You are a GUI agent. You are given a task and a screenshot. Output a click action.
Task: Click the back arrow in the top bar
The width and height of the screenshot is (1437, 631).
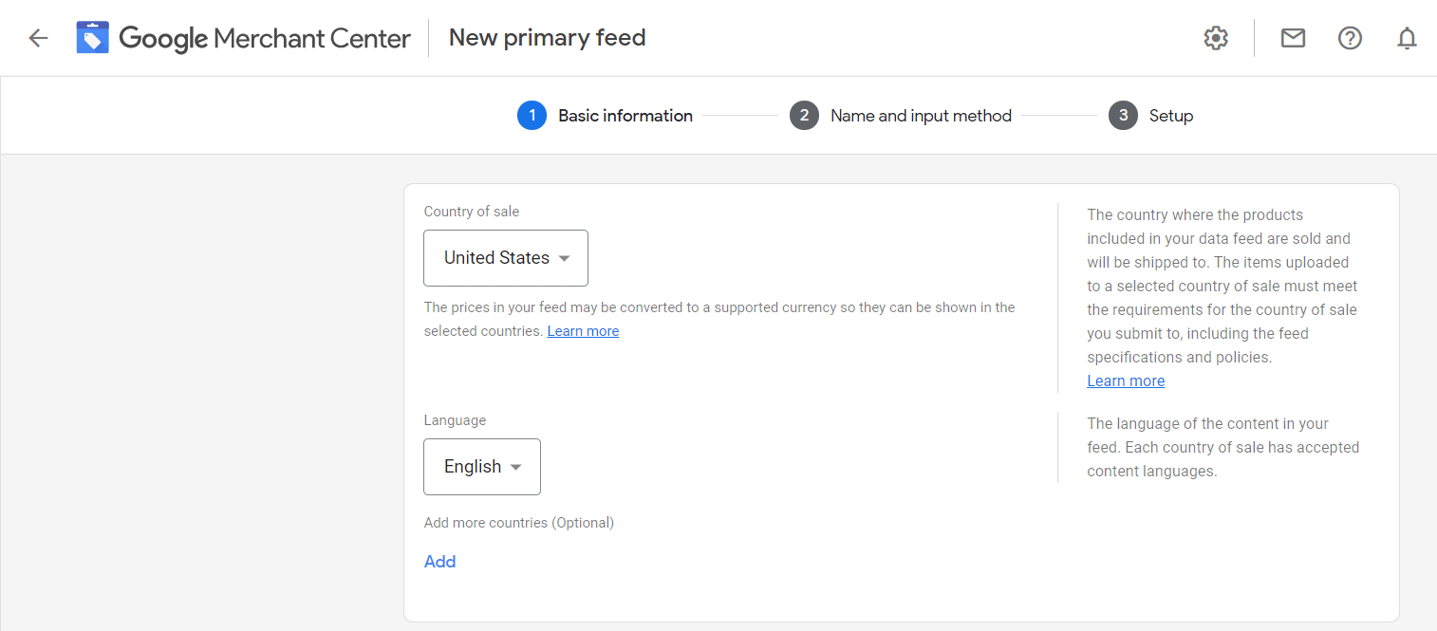pyautogui.click(x=37, y=37)
